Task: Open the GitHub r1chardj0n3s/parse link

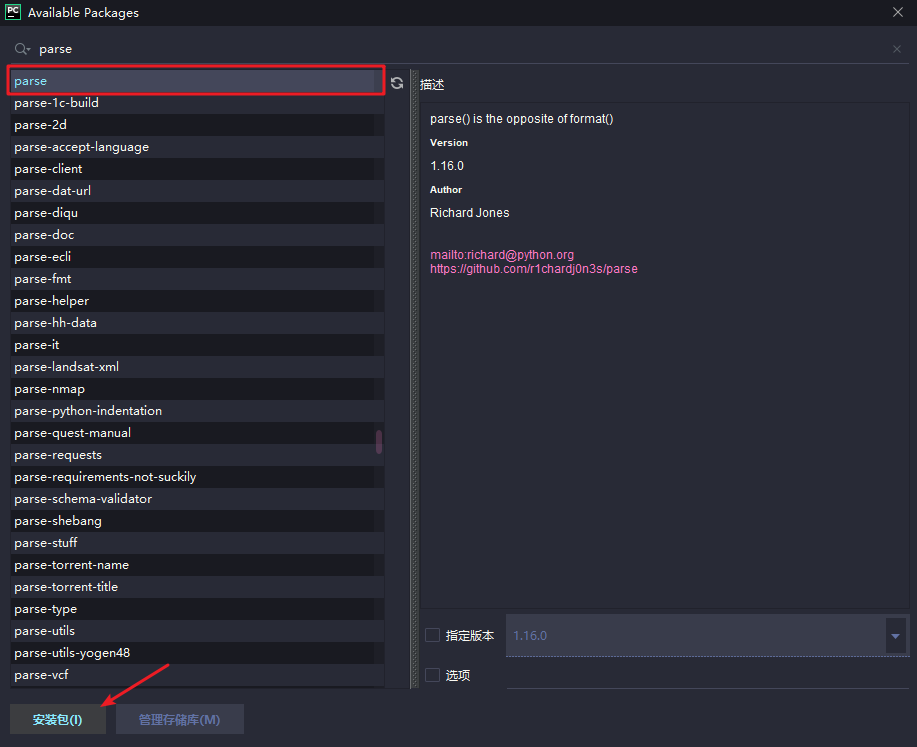Action: 533,269
